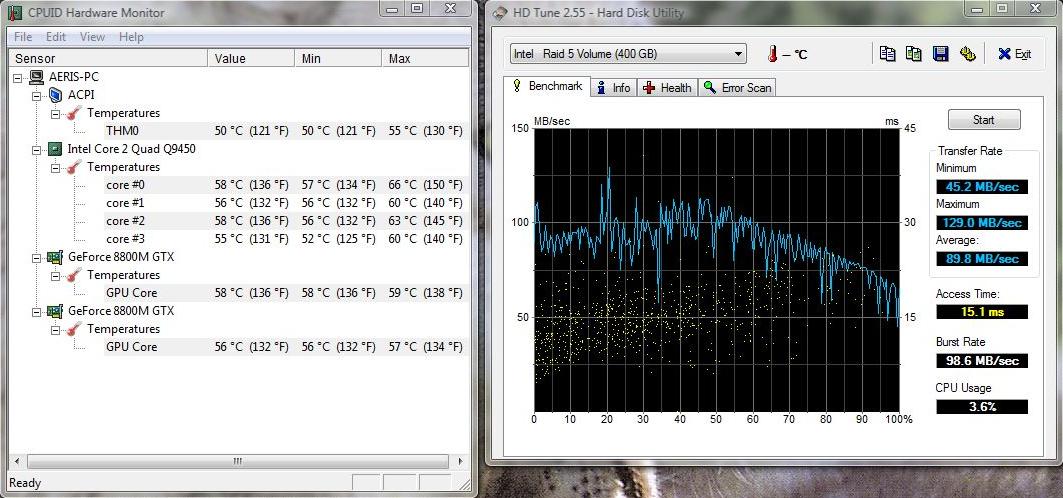The height and width of the screenshot is (498, 1063).
Task: Click thermometer icon under second GeForce 8800M GTX
Action: pyautogui.click(x=75, y=329)
